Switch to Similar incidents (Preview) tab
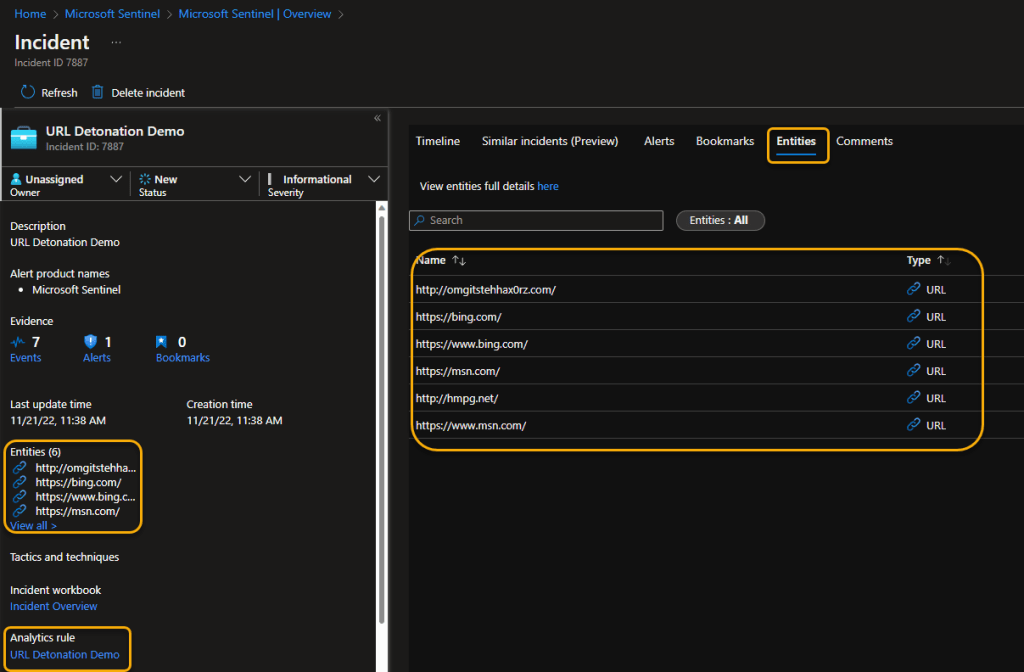The width and height of the screenshot is (1024, 672). click(550, 141)
